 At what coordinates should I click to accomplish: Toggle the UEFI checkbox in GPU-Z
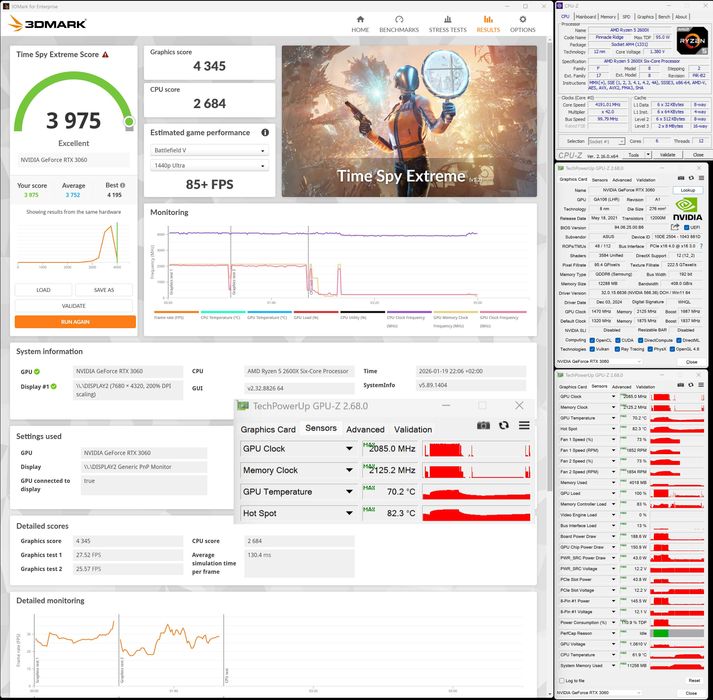pos(687,227)
